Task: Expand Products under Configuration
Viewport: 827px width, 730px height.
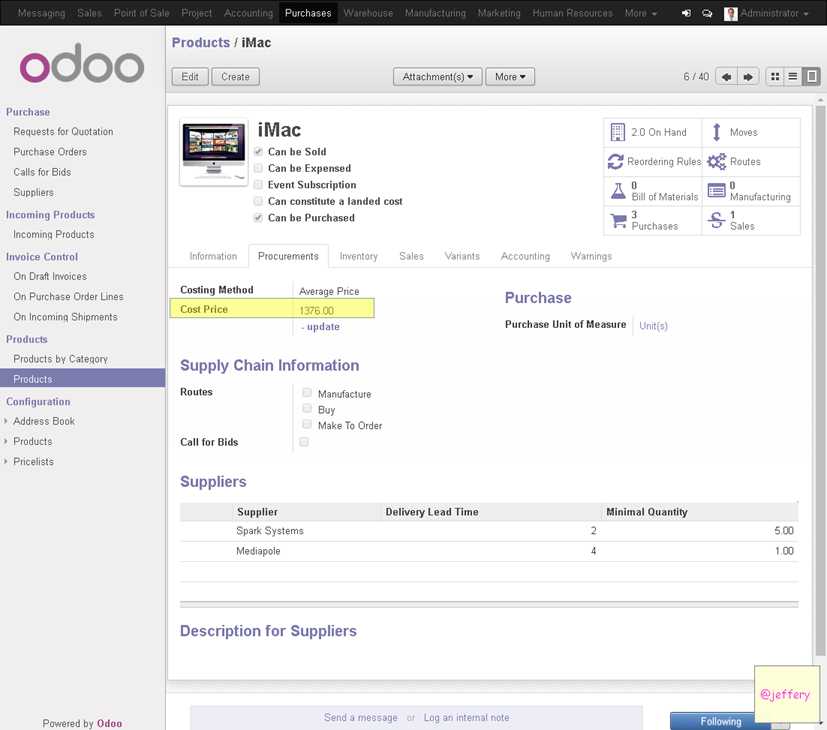Action: pos(32,441)
